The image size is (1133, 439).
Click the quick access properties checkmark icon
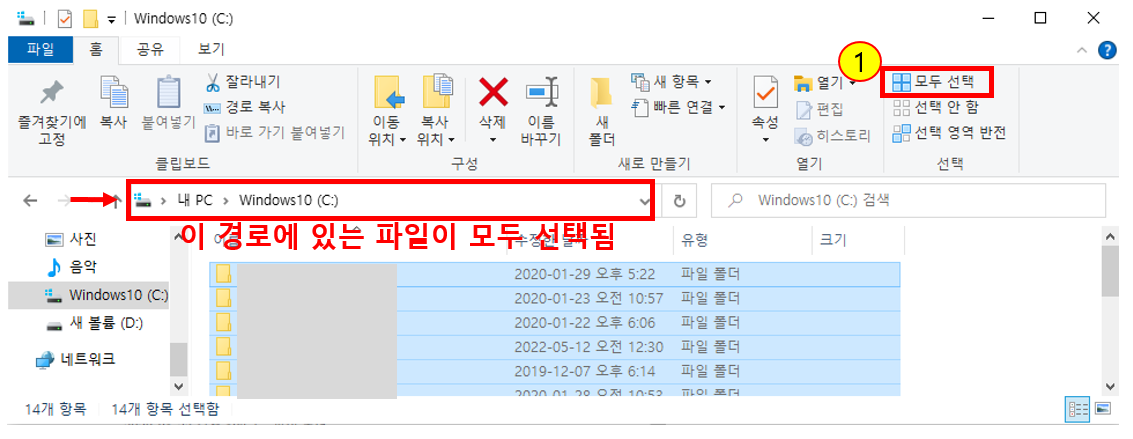tap(66, 18)
